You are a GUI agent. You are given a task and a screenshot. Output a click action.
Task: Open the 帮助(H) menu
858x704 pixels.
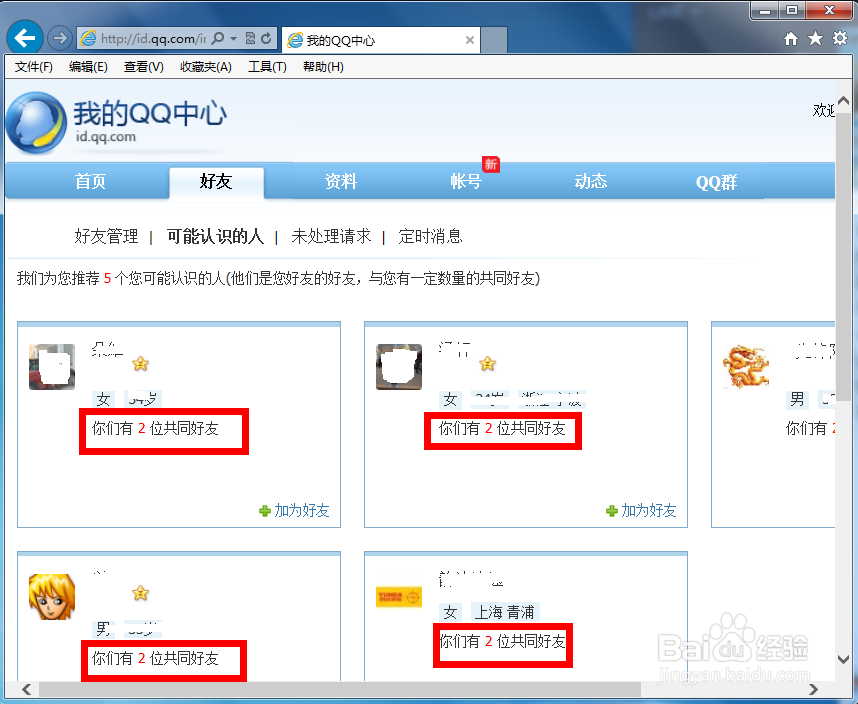[x=323, y=67]
